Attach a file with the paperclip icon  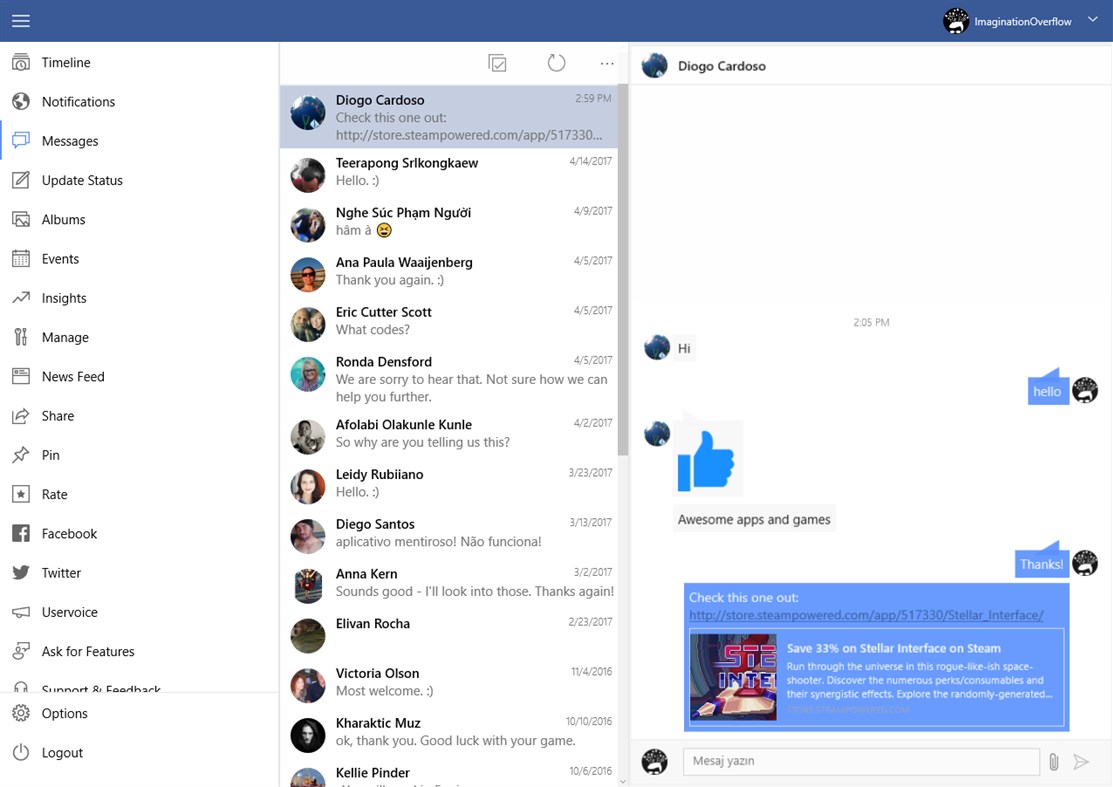coord(1053,761)
